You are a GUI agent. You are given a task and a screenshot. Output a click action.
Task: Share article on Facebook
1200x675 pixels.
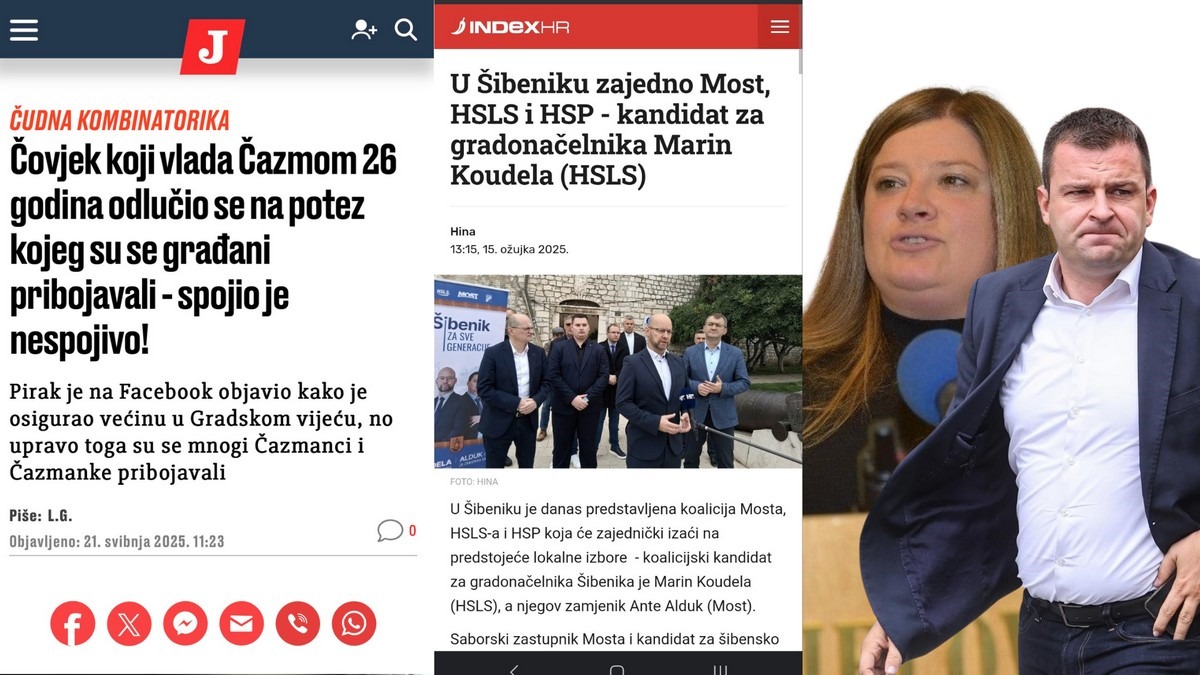(73, 623)
